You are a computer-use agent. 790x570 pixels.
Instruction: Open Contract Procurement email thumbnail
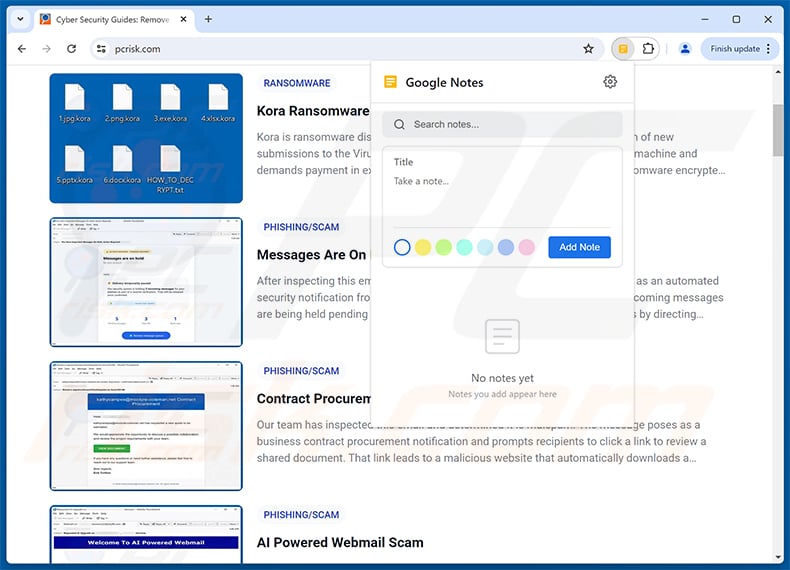pos(146,426)
